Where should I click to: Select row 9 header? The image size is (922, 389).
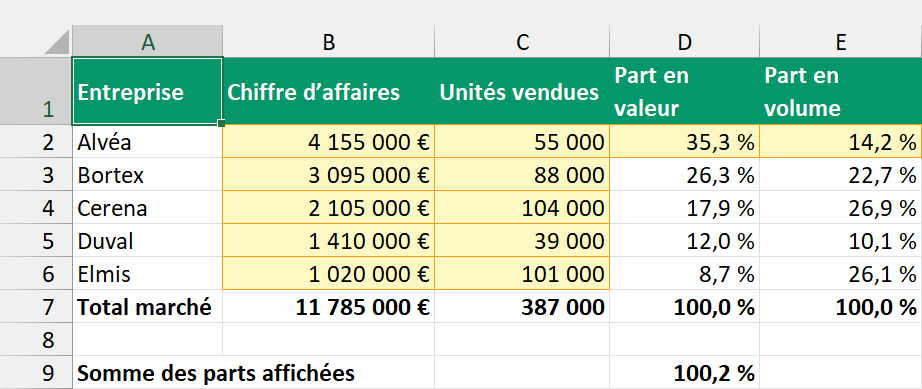click(x=36, y=372)
